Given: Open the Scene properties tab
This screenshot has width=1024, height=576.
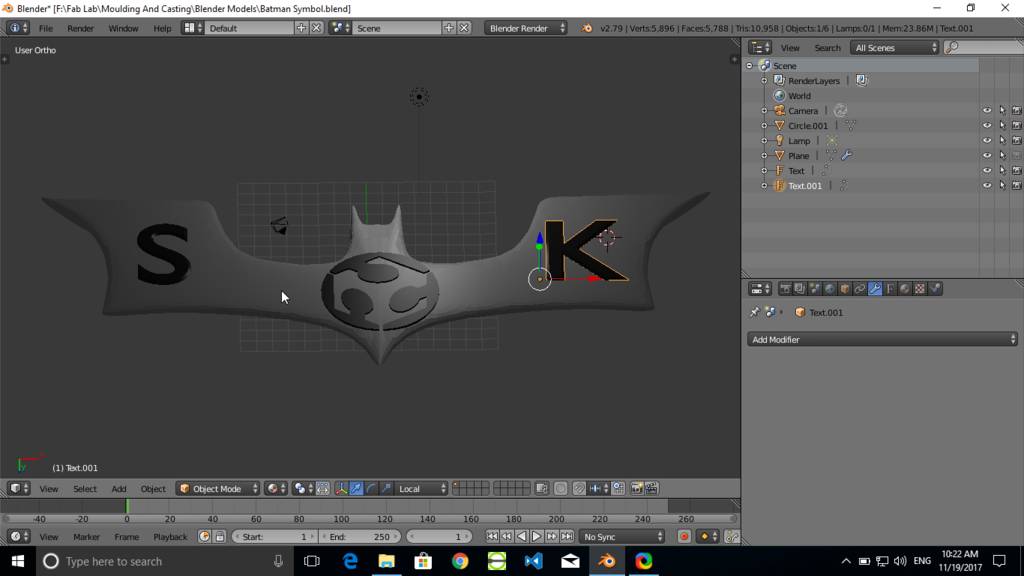Looking at the screenshot, I should tap(814, 289).
